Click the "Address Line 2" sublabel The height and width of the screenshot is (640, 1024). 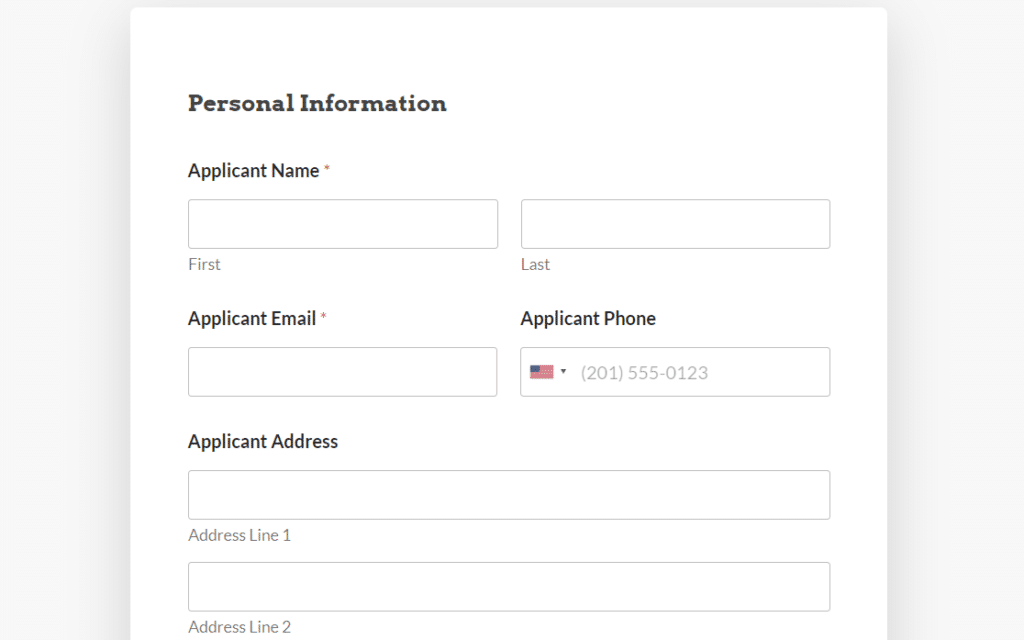click(x=240, y=628)
